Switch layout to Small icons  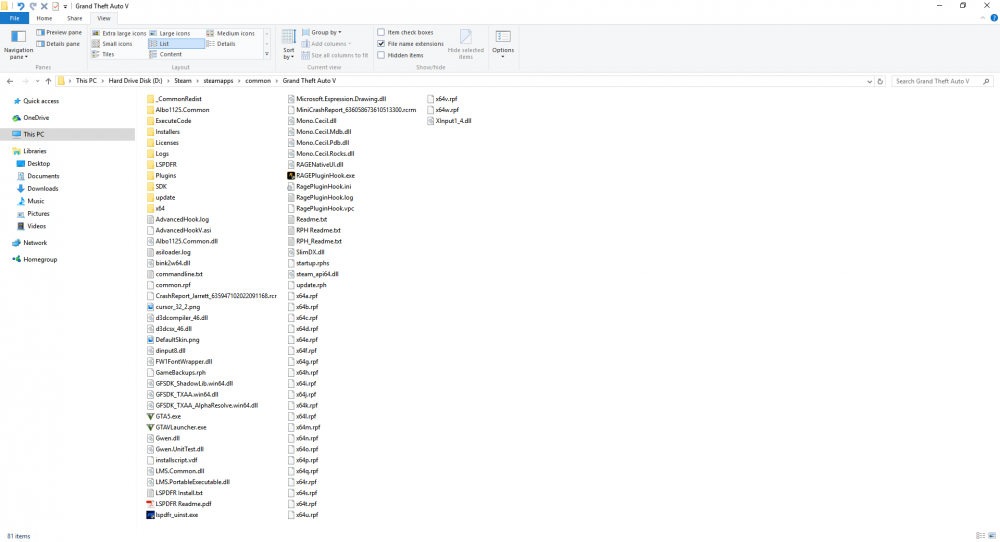tap(112, 44)
